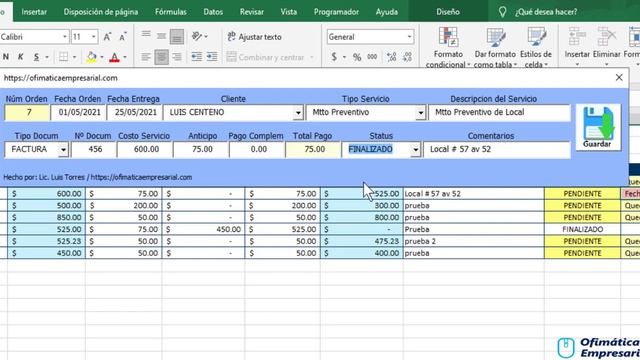
Task: Open the General number format dropdown
Action: click(409, 37)
